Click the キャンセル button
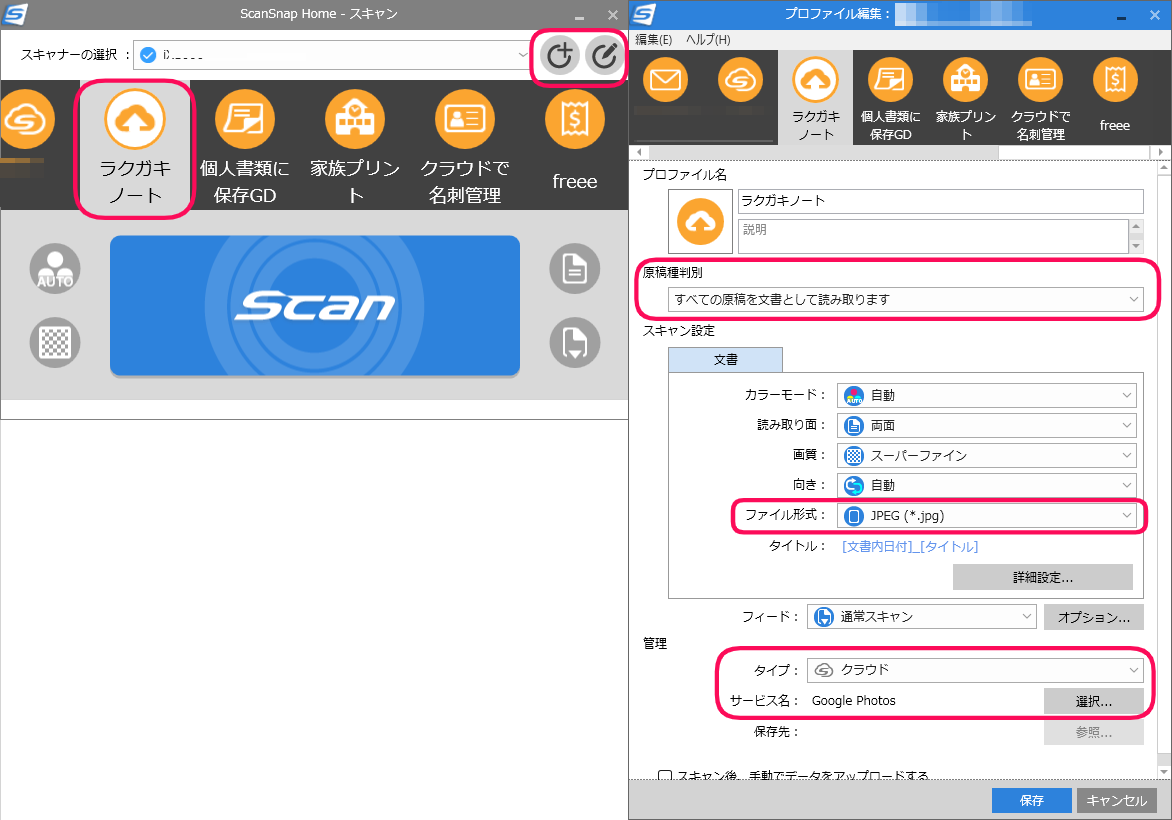 point(1117,801)
